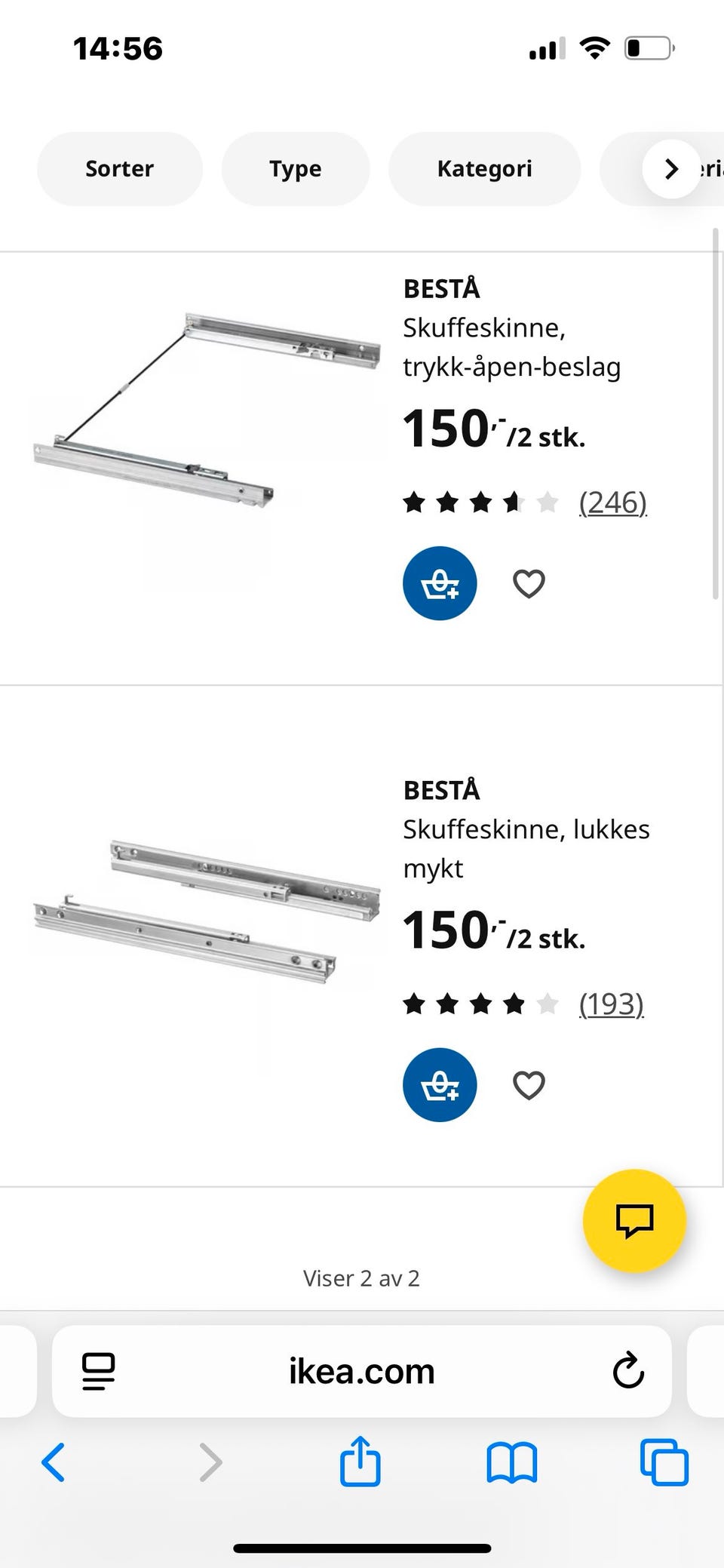Open the 246 reviews link
724x1568 pixels.
point(613,502)
